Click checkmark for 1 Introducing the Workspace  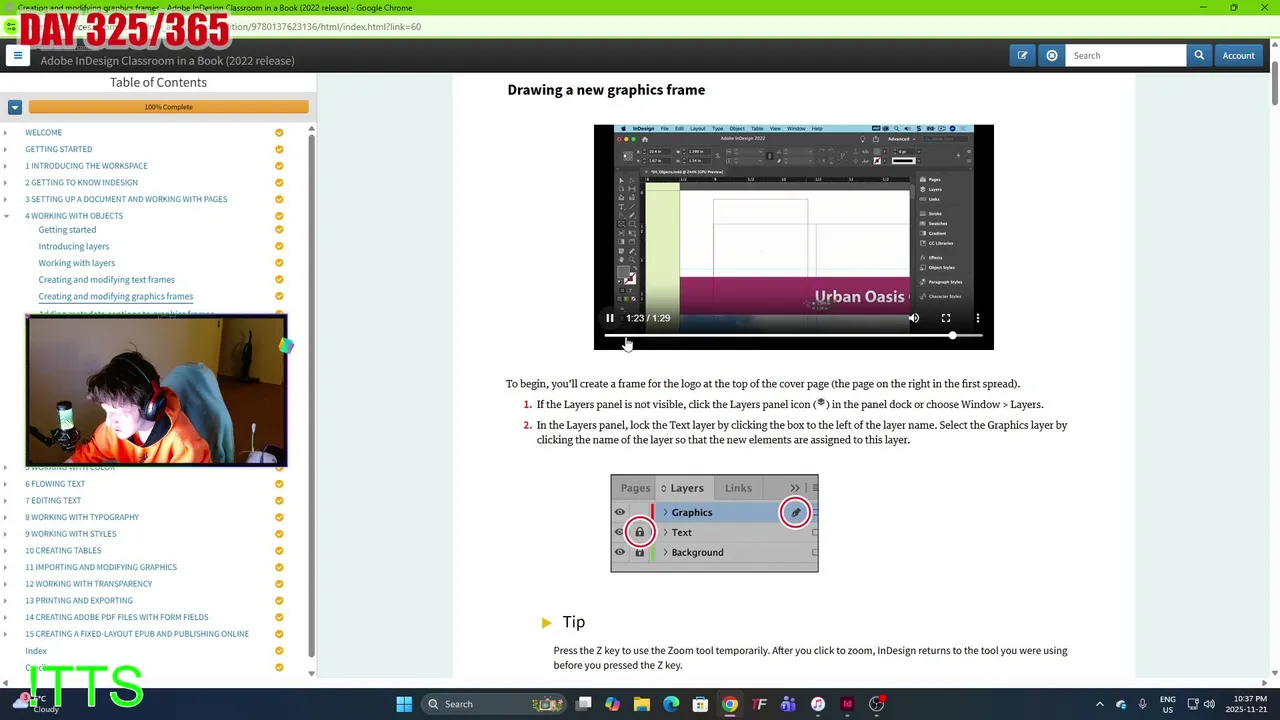click(x=279, y=166)
